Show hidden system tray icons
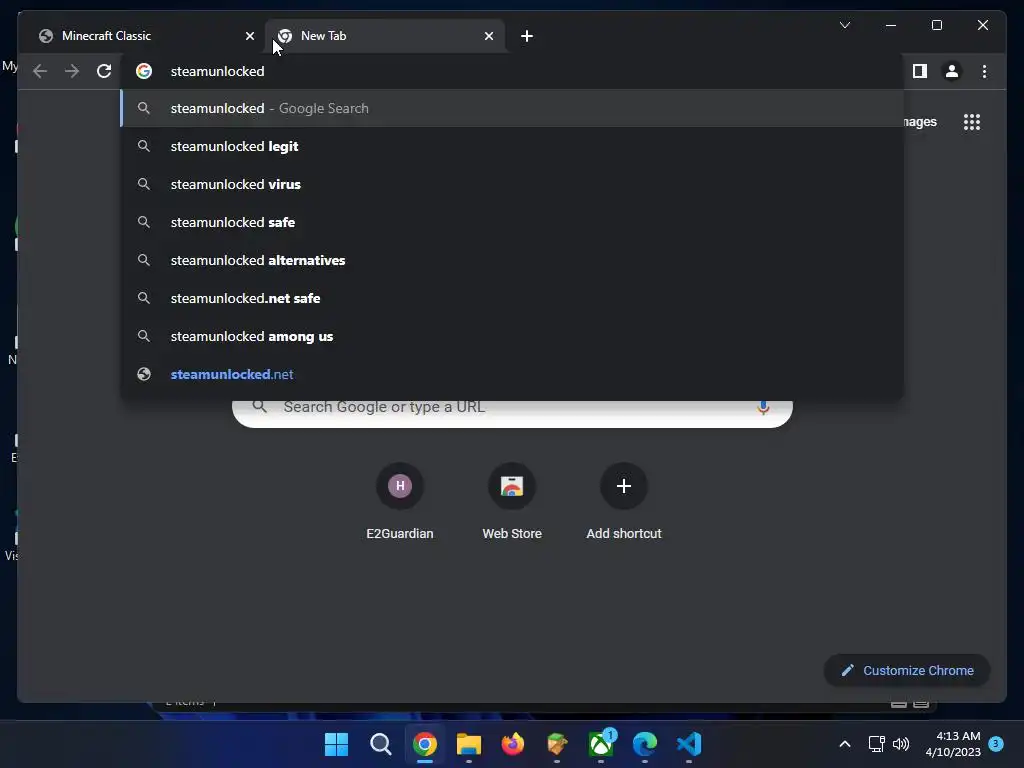1024x768 pixels. [x=844, y=744]
